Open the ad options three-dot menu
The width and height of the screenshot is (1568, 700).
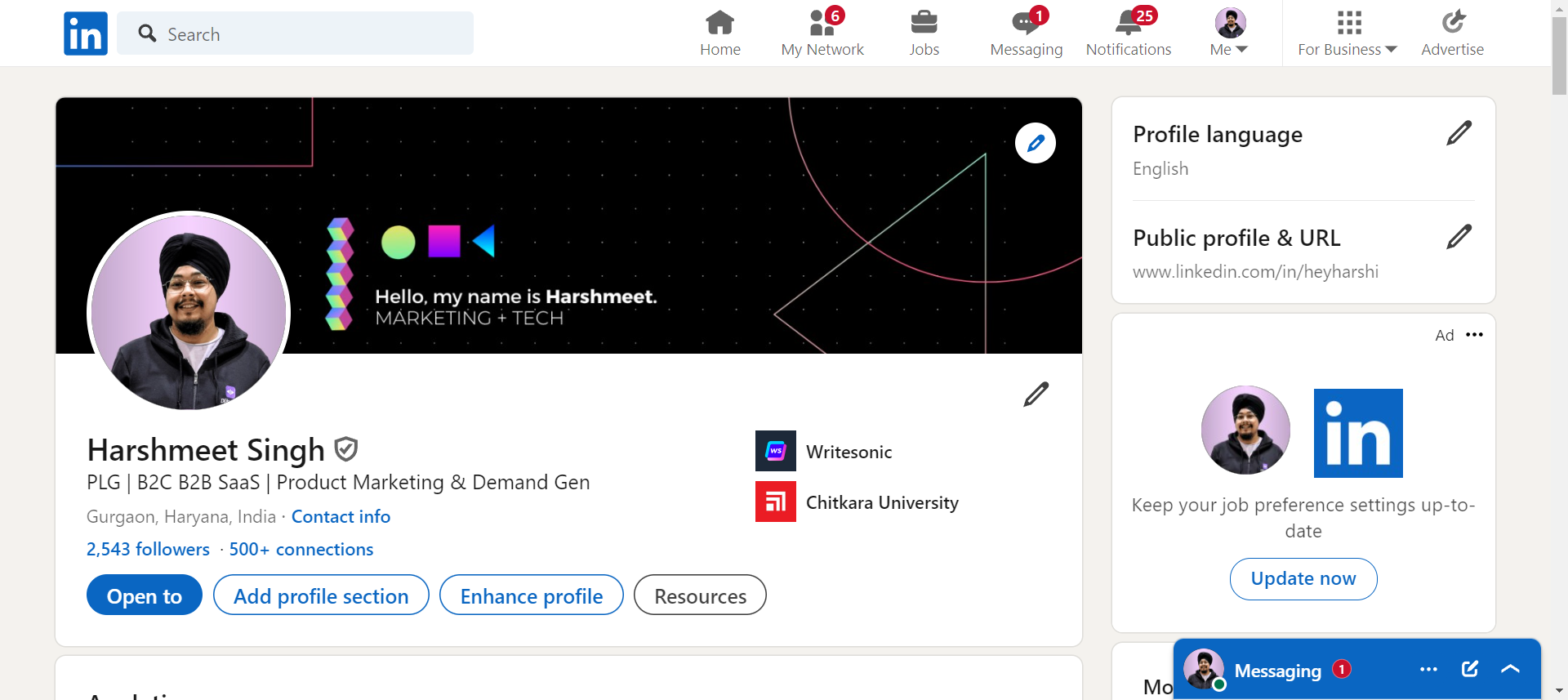click(1474, 335)
